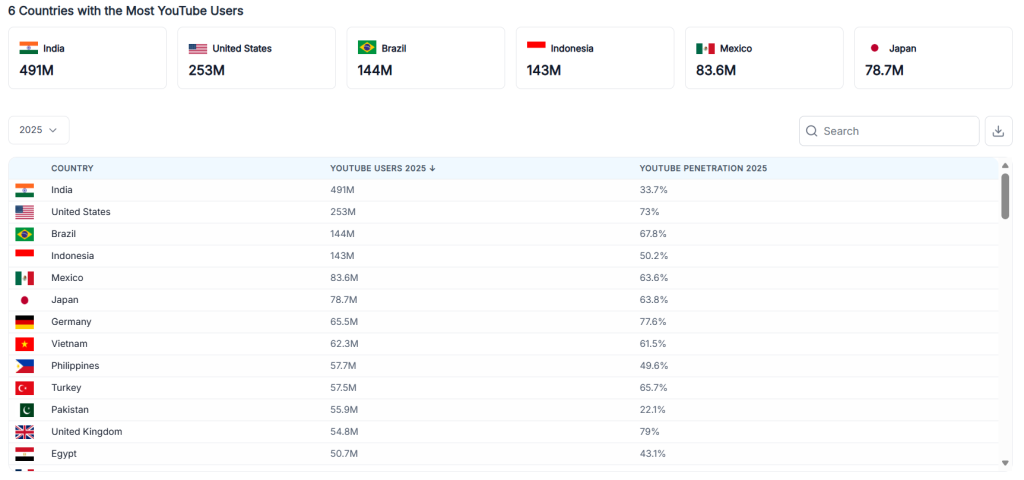
Task: Select United Kingdom in the table
Action: [87, 432]
